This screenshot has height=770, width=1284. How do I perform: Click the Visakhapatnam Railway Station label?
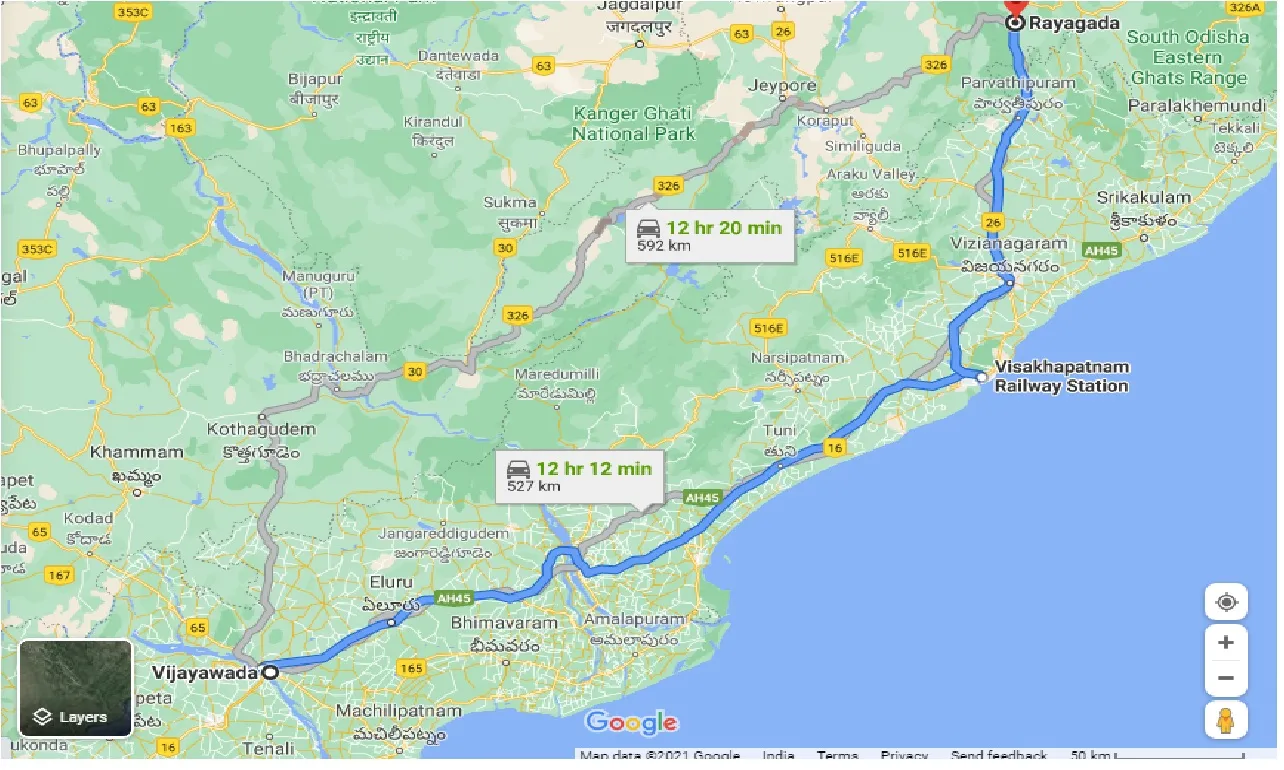click(1061, 376)
